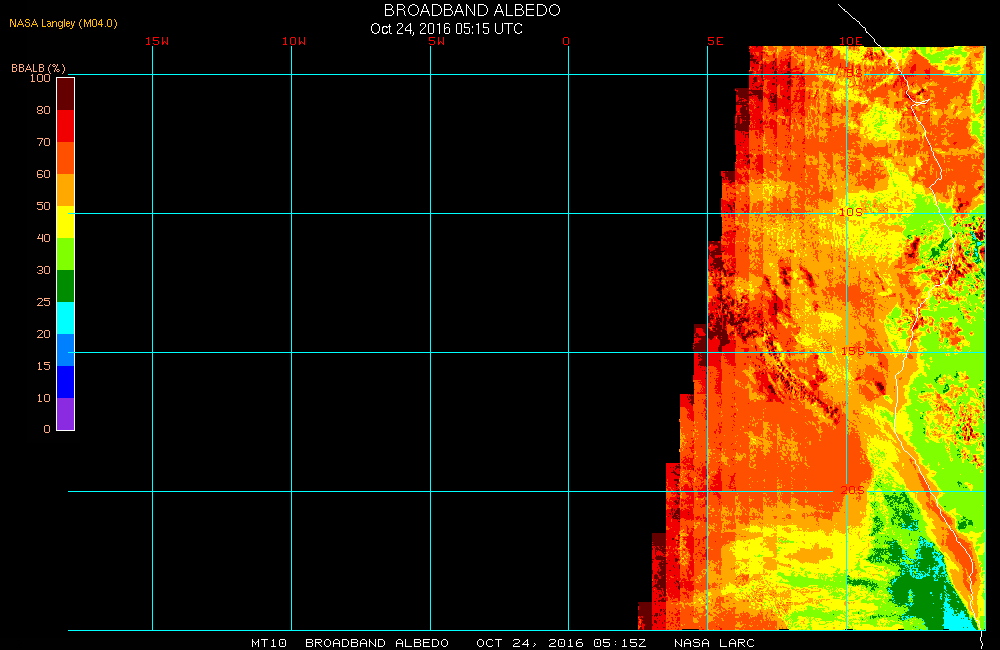This screenshot has width=1000, height=650.
Task: Select the bright red 70-80% legend color
Action: (65, 125)
